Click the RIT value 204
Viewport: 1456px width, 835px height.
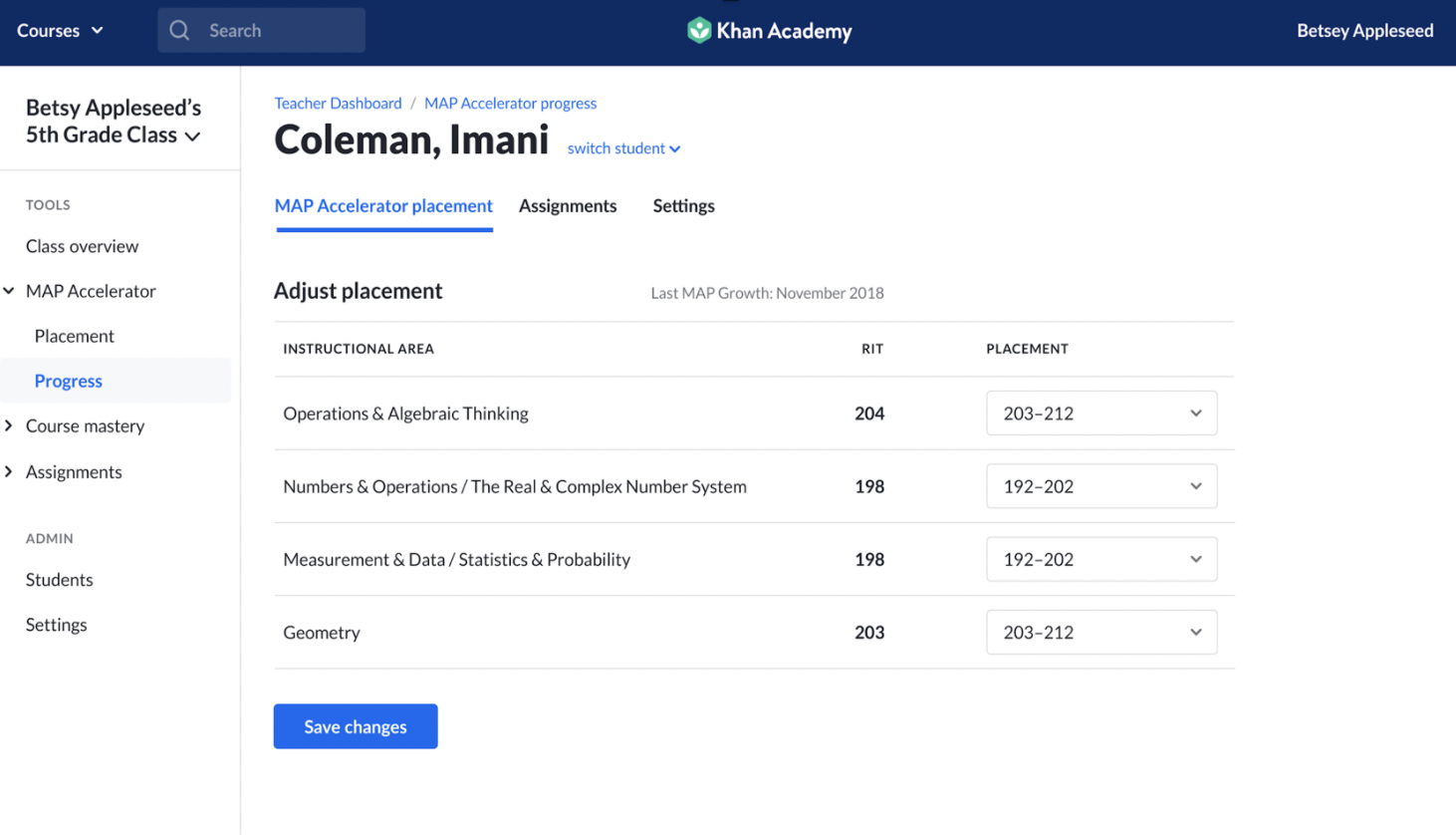869,414
